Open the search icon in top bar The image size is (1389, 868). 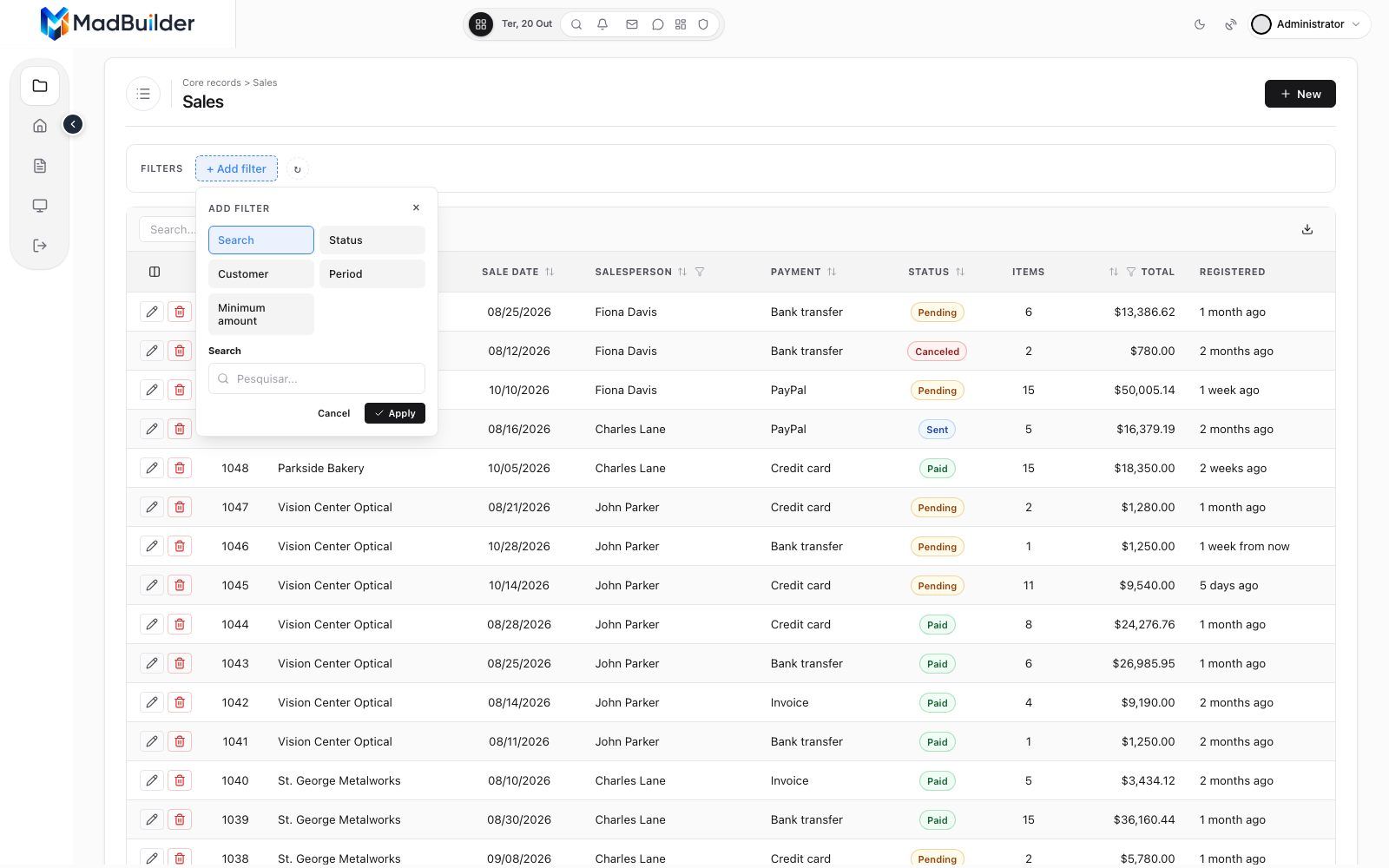(576, 24)
